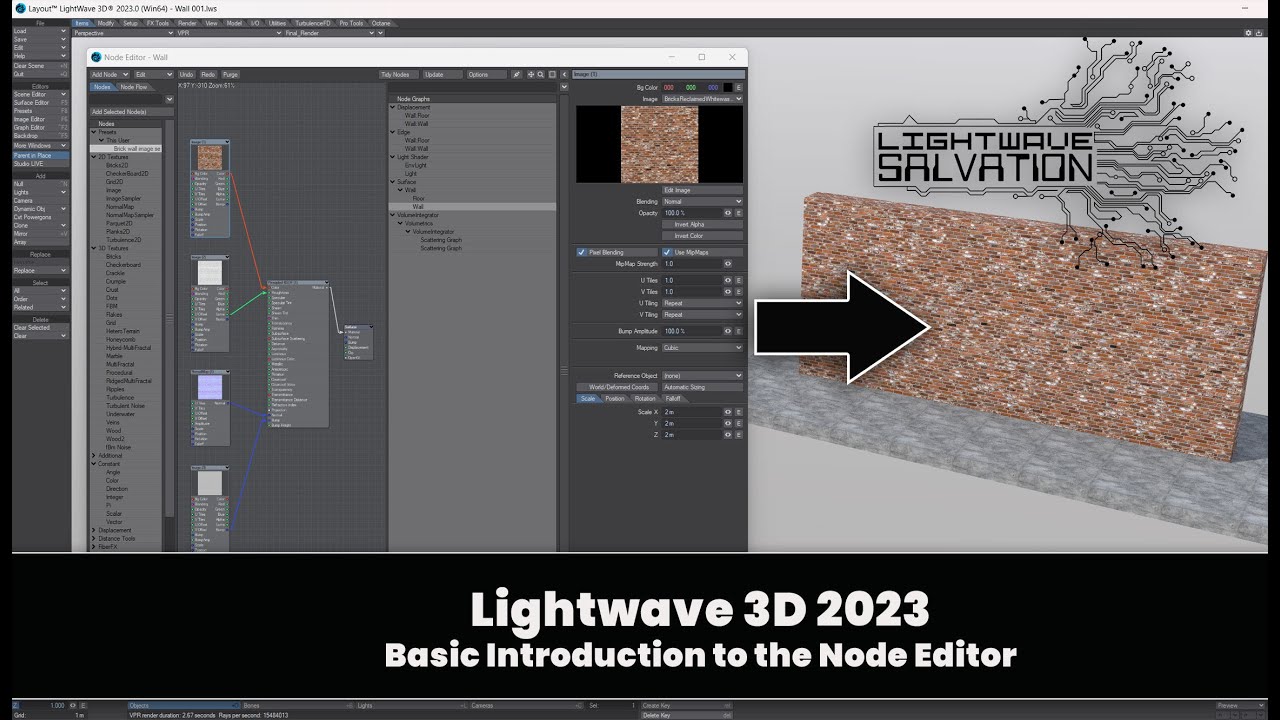
Task: Click the magnifier zoom icon in Node Editor
Action: pos(541,74)
